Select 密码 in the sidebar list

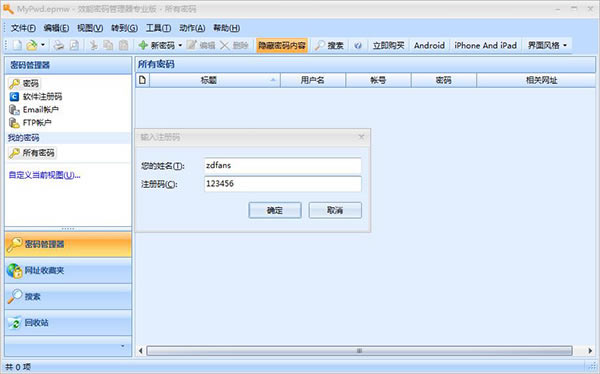click(24, 83)
